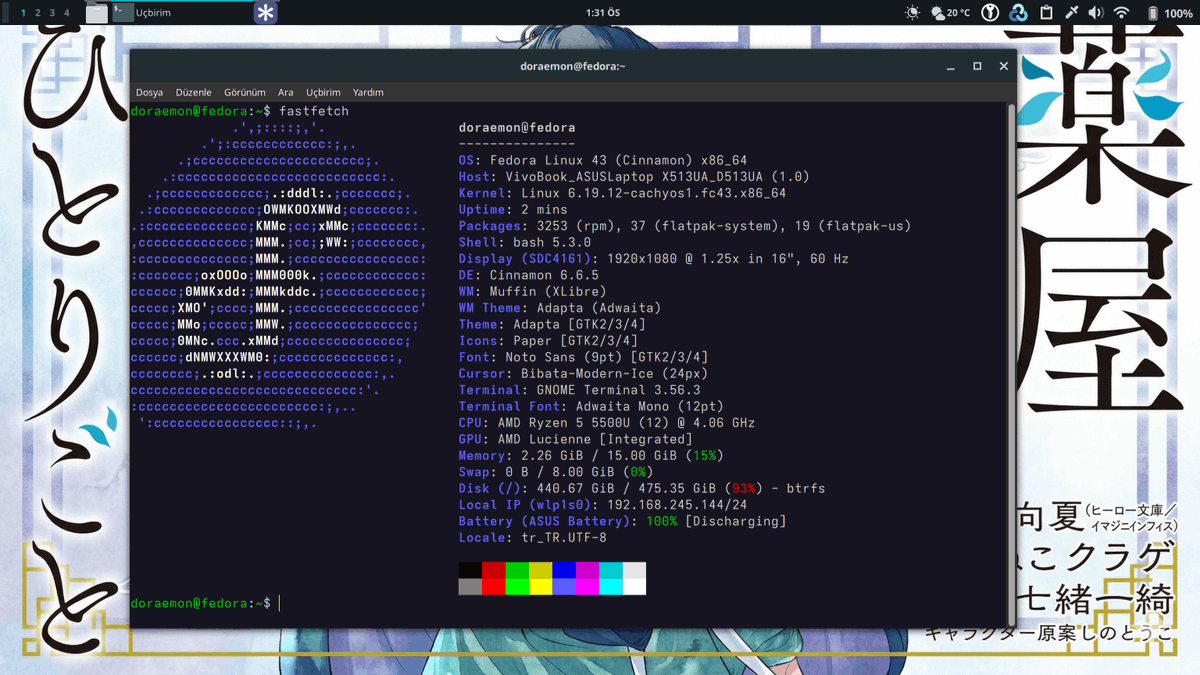Screen dimensions: 1200x675
Task: Click the 'WM: Muffin (XLibre)' line
Action: (x=533, y=291)
